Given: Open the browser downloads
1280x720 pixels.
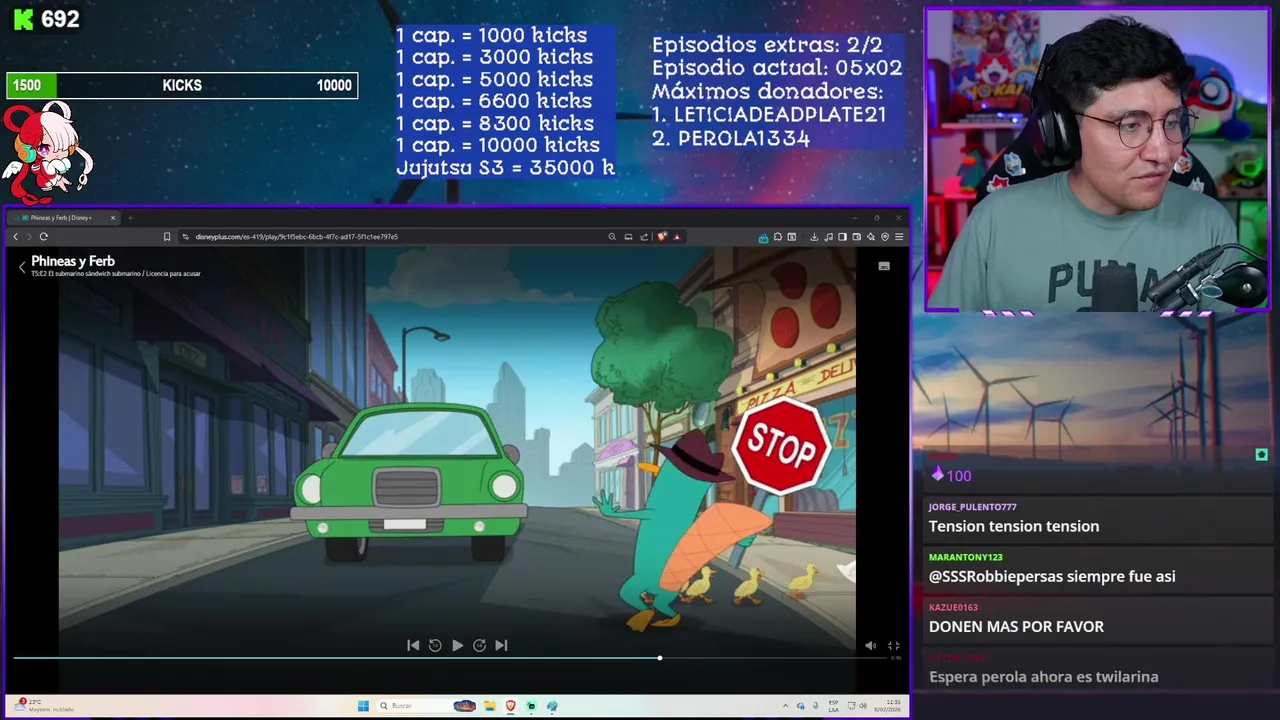Looking at the screenshot, I should (814, 237).
